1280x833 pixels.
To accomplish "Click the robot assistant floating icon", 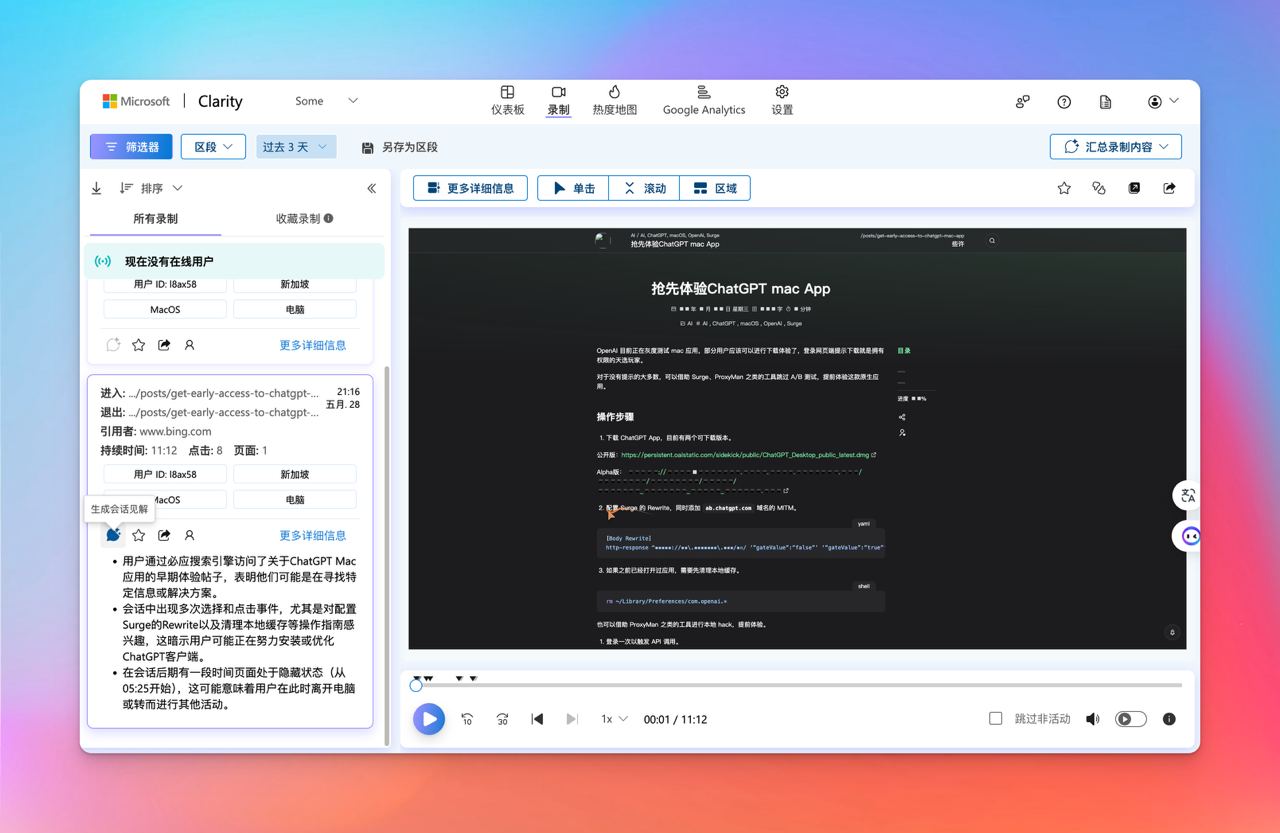I will [1189, 536].
